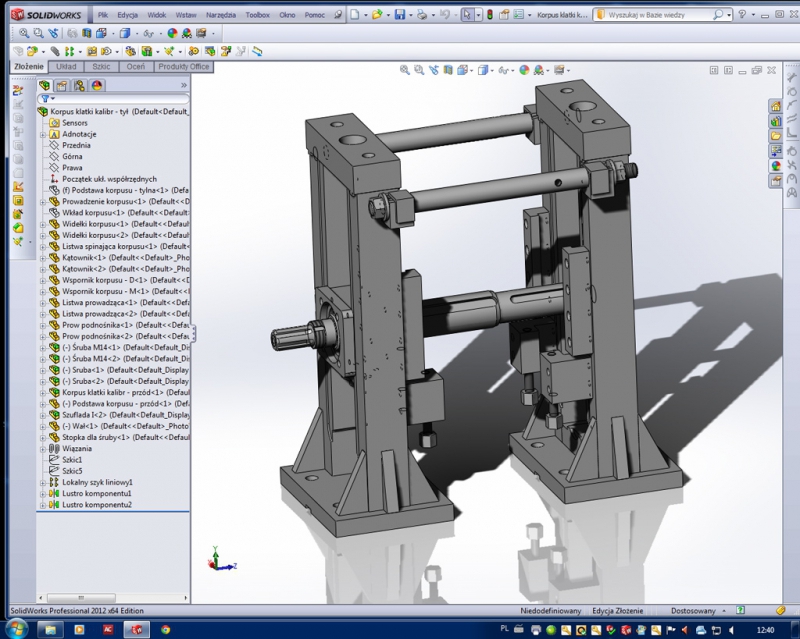Select Kątownik<1> component in tree
This screenshot has height=639, width=800.
pyautogui.click(x=85, y=257)
